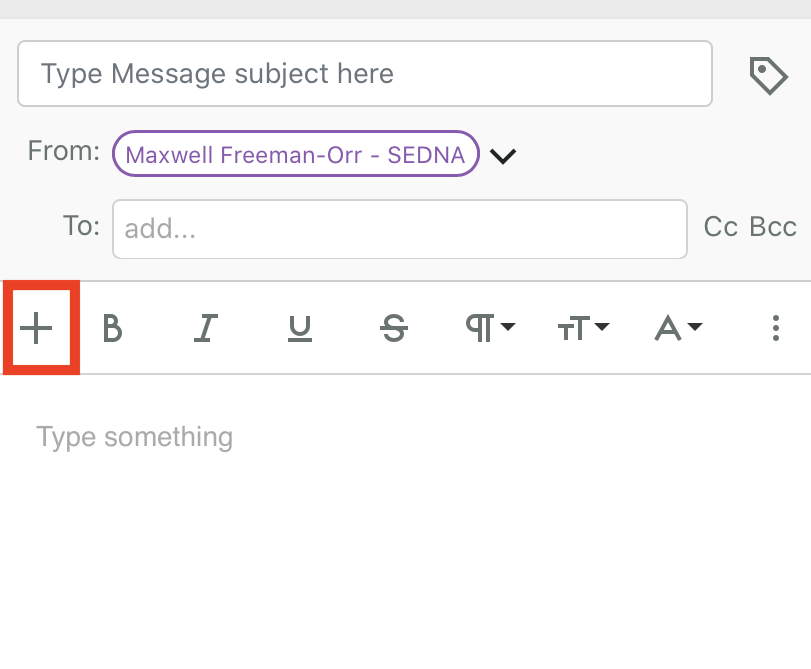811x669 pixels.
Task: Show the Bcc field
Action: pos(773,227)
